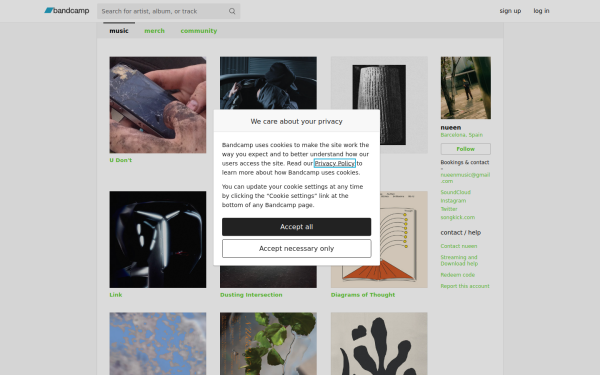The image size is (600, 375).
Task: Open the blue sky blossom album cover
Action: coord(158,344)
